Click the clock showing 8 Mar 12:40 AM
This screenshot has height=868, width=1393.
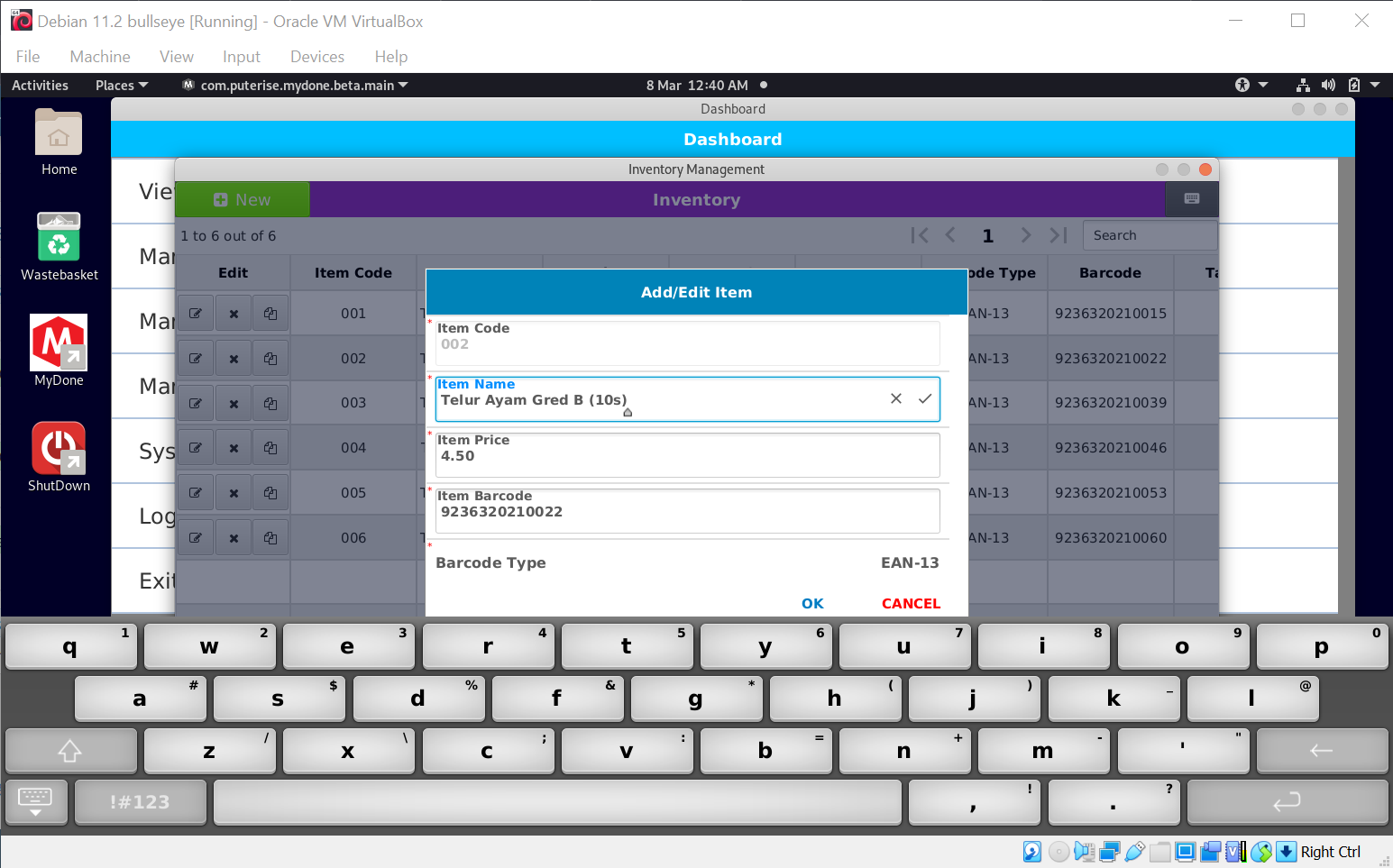[x=697, y=85]
